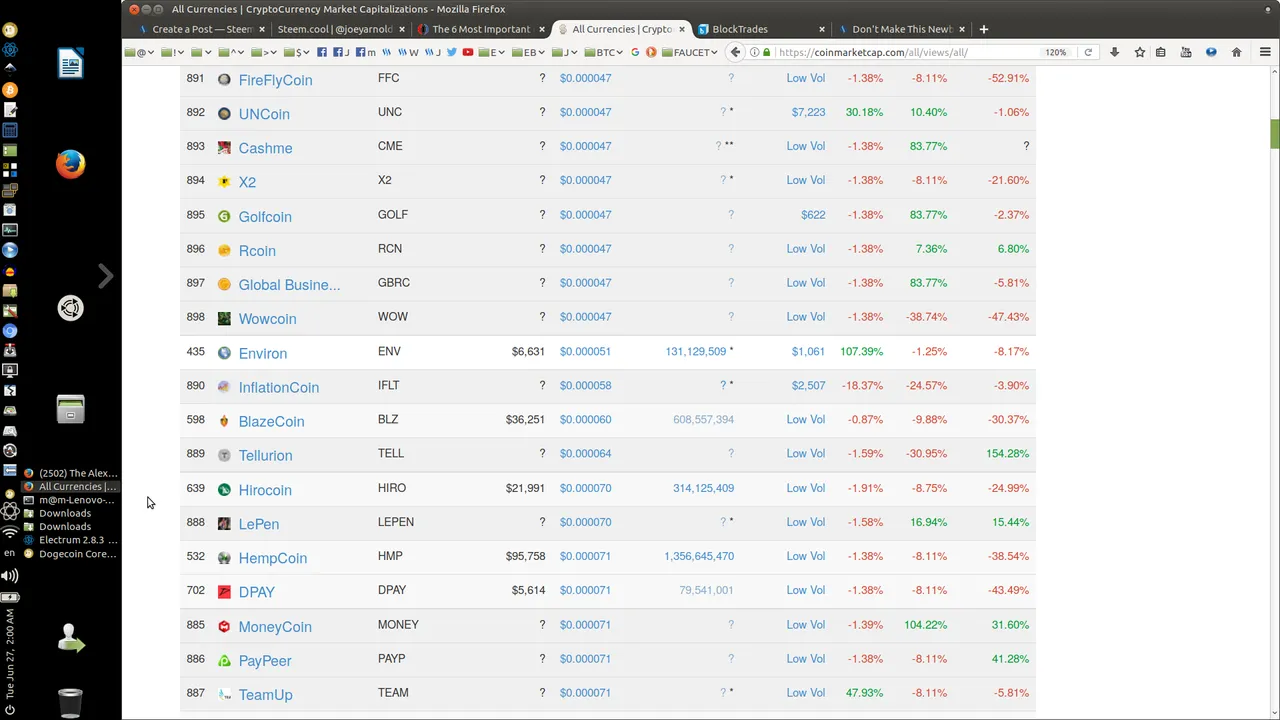Viewport: 1280px width, 720px height.
Task: Click Hirocoin price $0.000070
Action: click(x=585, y=488)
